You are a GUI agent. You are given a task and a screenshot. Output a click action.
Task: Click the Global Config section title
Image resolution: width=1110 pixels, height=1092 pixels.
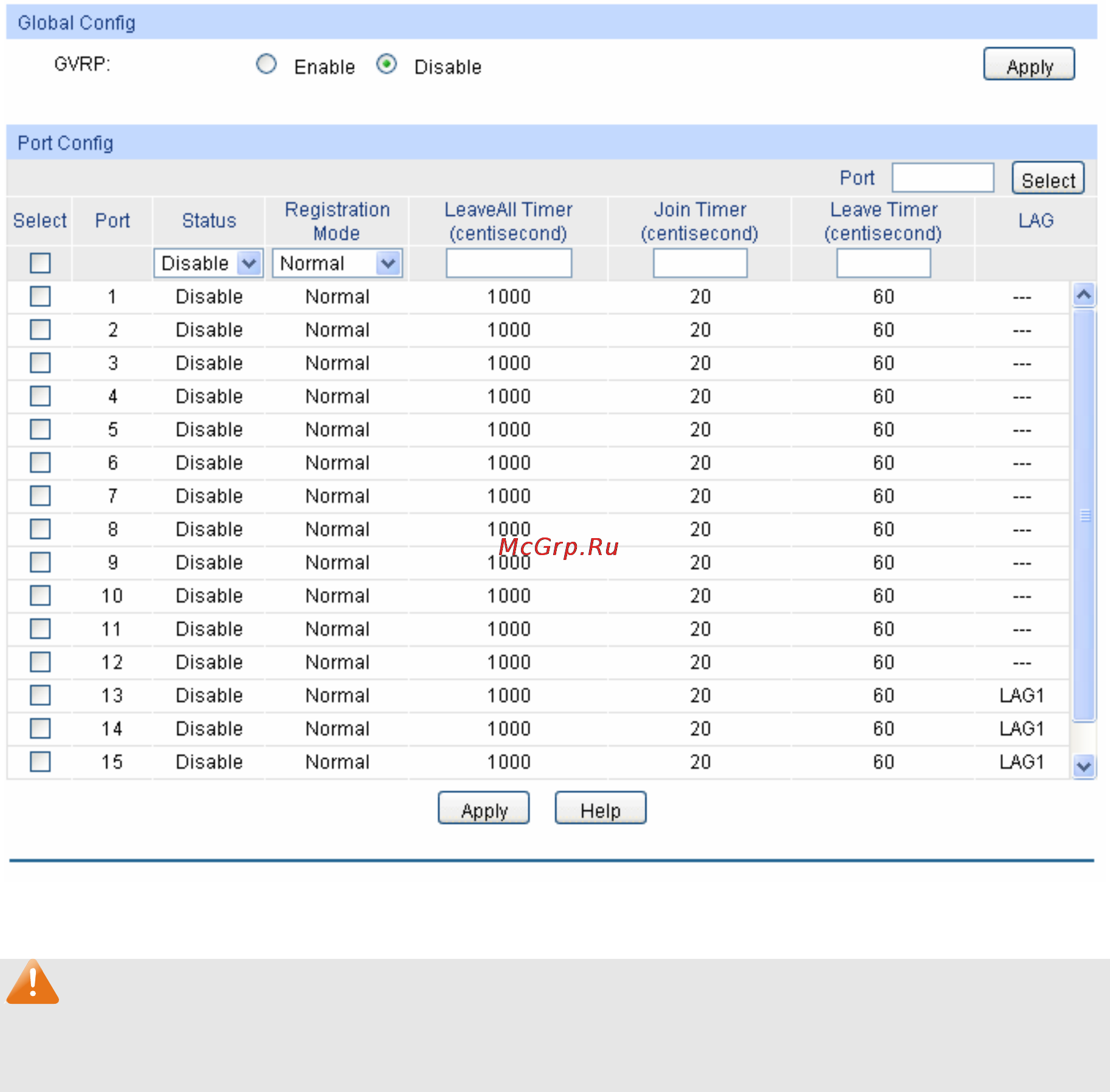[x=77, y=23]
